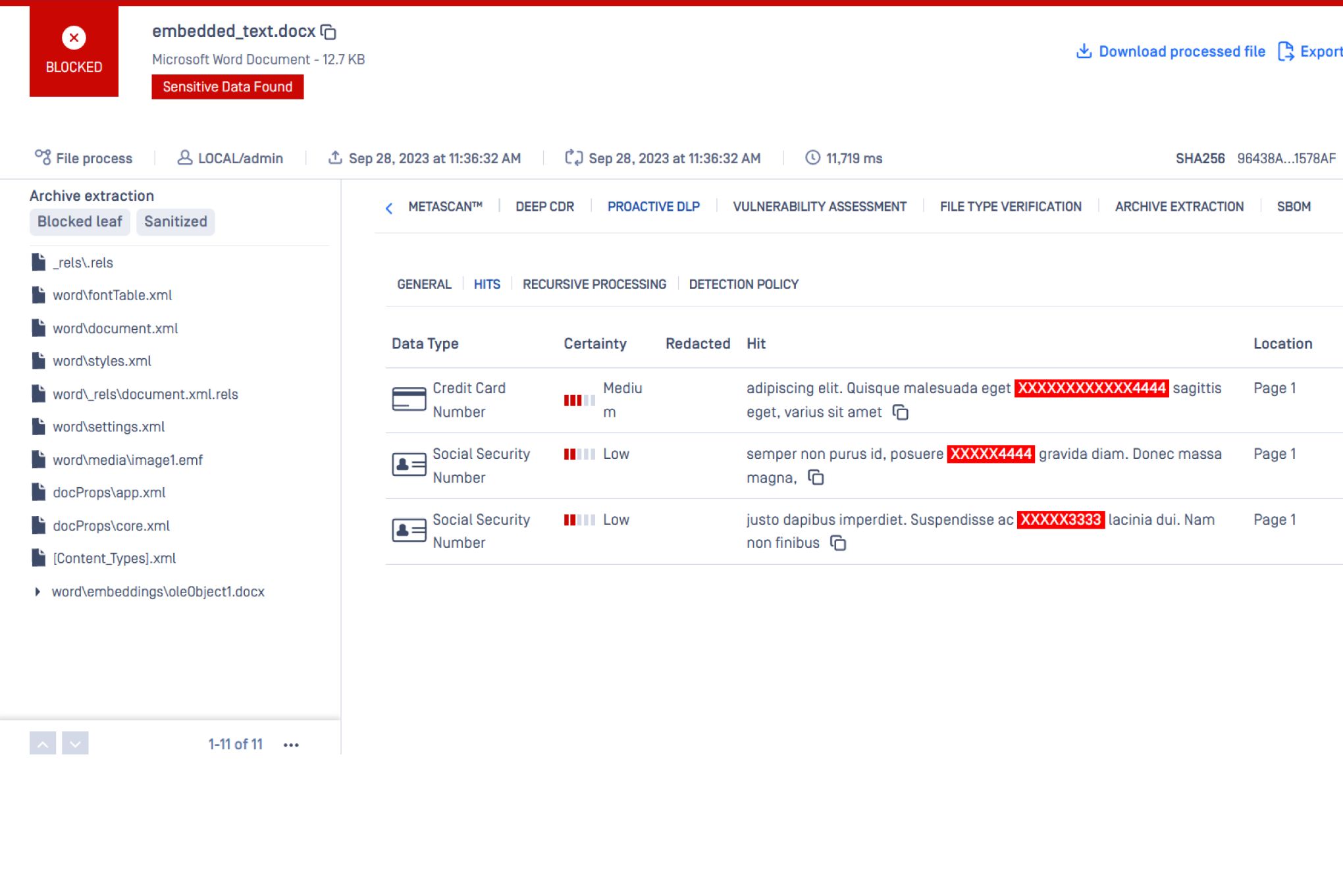Toggle the Sanitized filter chip
Viewport: 1343px width, 896px height.
(x=175, y=222)
